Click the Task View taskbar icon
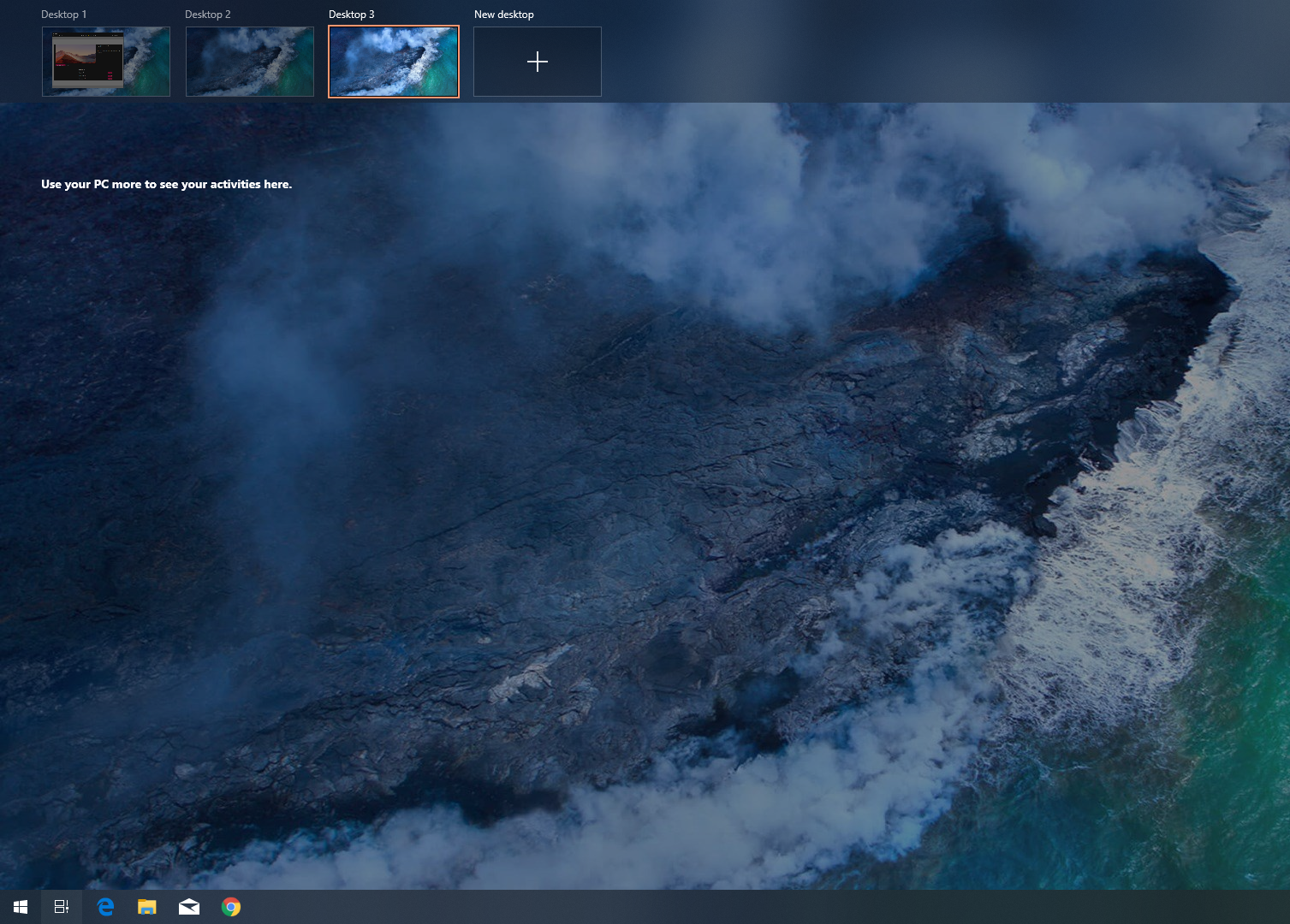 click(62, 907)
